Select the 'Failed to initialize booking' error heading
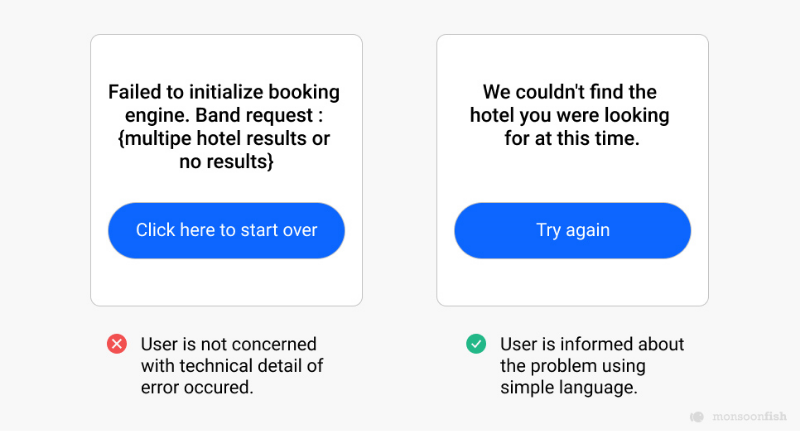800x431 pixels. click(224, 92)
